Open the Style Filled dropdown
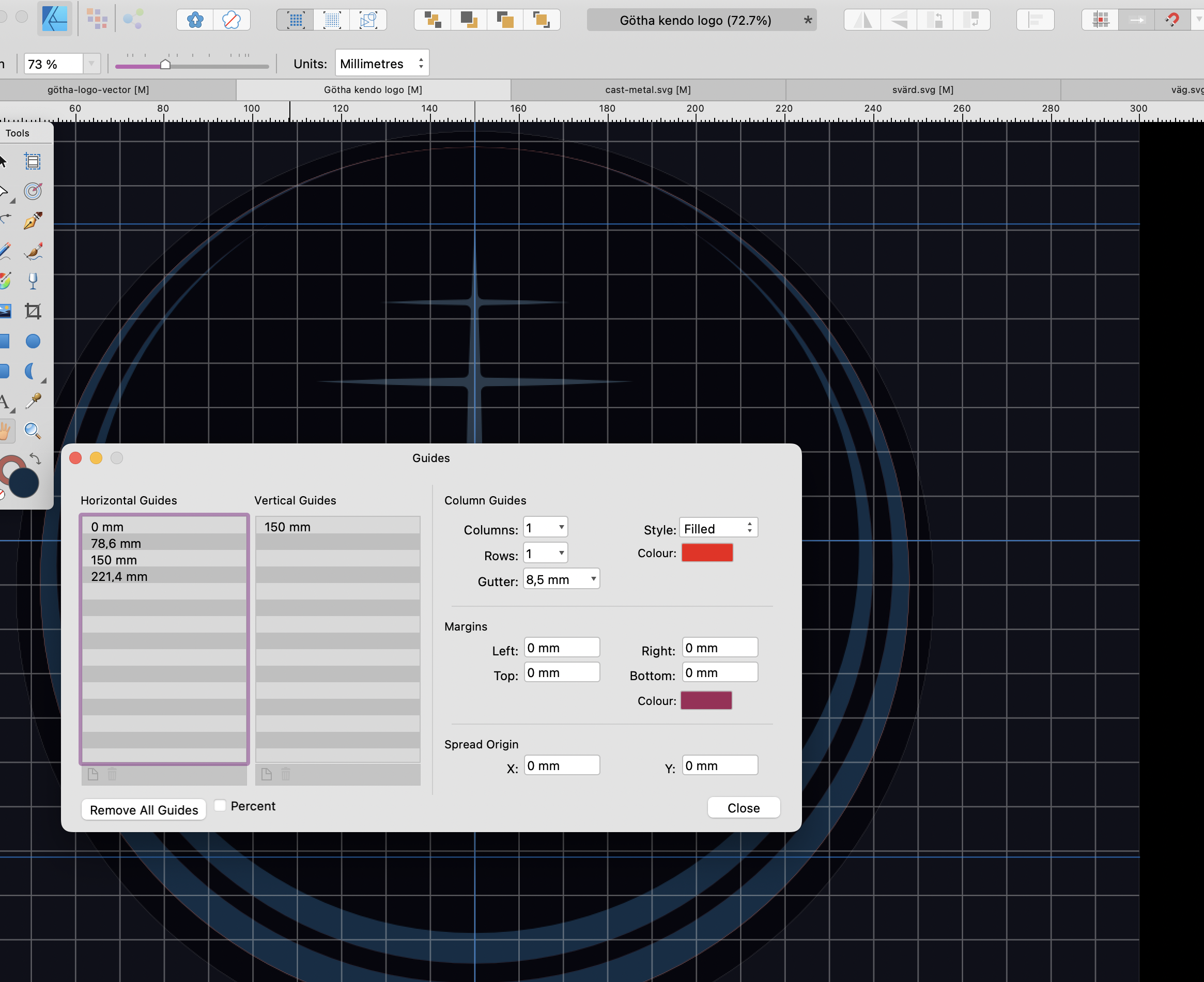This screenshot has height=982, width=1204. point(718,528)
